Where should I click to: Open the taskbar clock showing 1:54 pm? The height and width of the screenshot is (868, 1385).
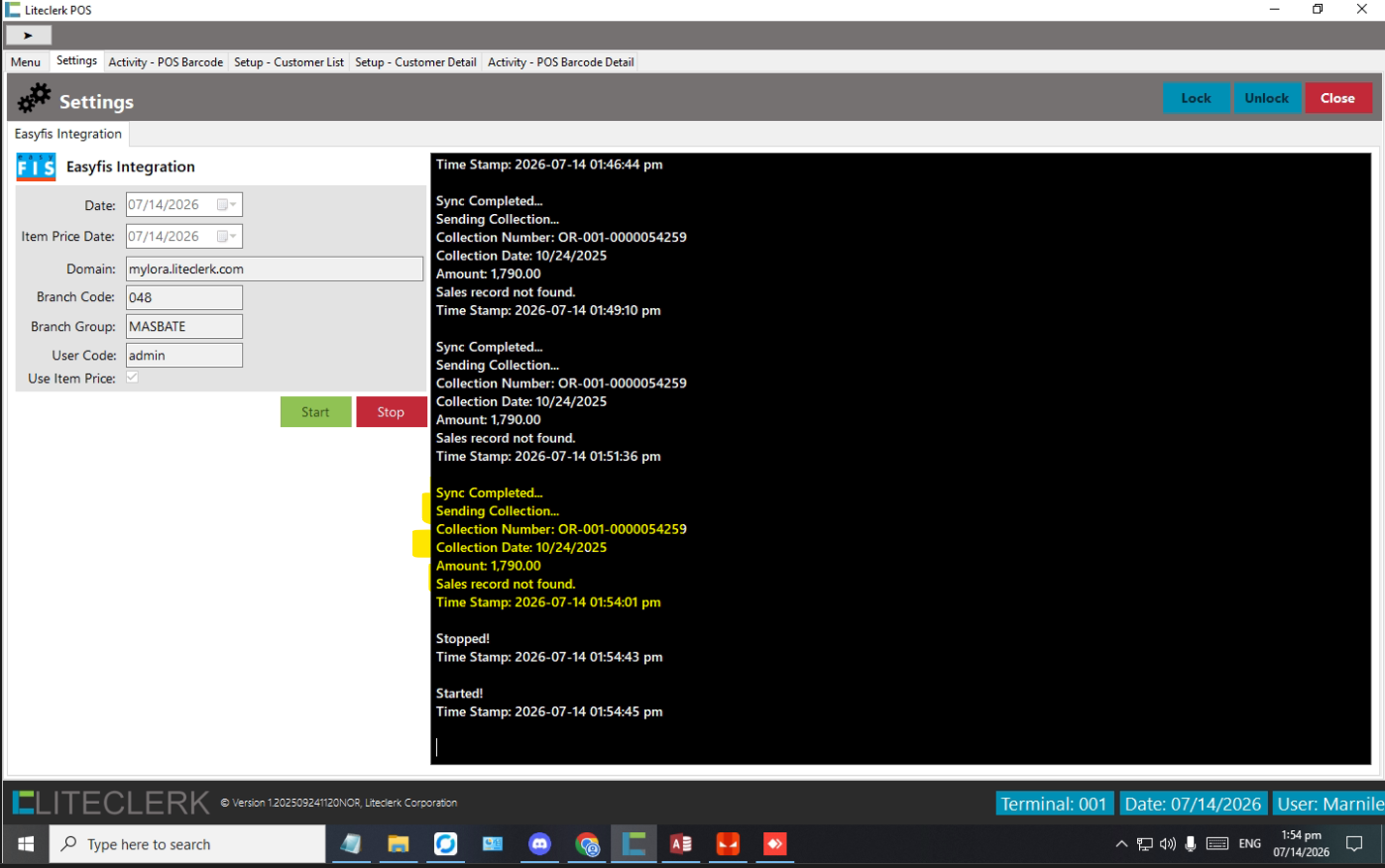[x=1301, y=844]
